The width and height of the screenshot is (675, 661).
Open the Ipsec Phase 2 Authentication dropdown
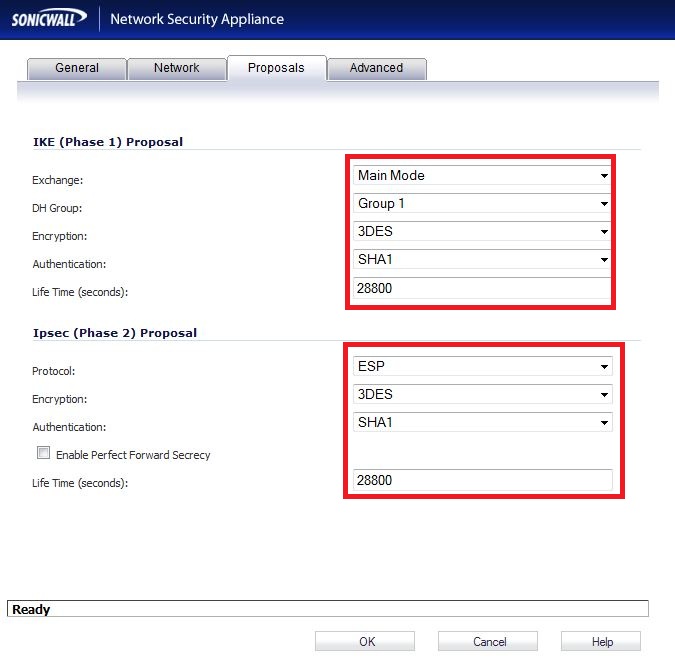[483, 423]
